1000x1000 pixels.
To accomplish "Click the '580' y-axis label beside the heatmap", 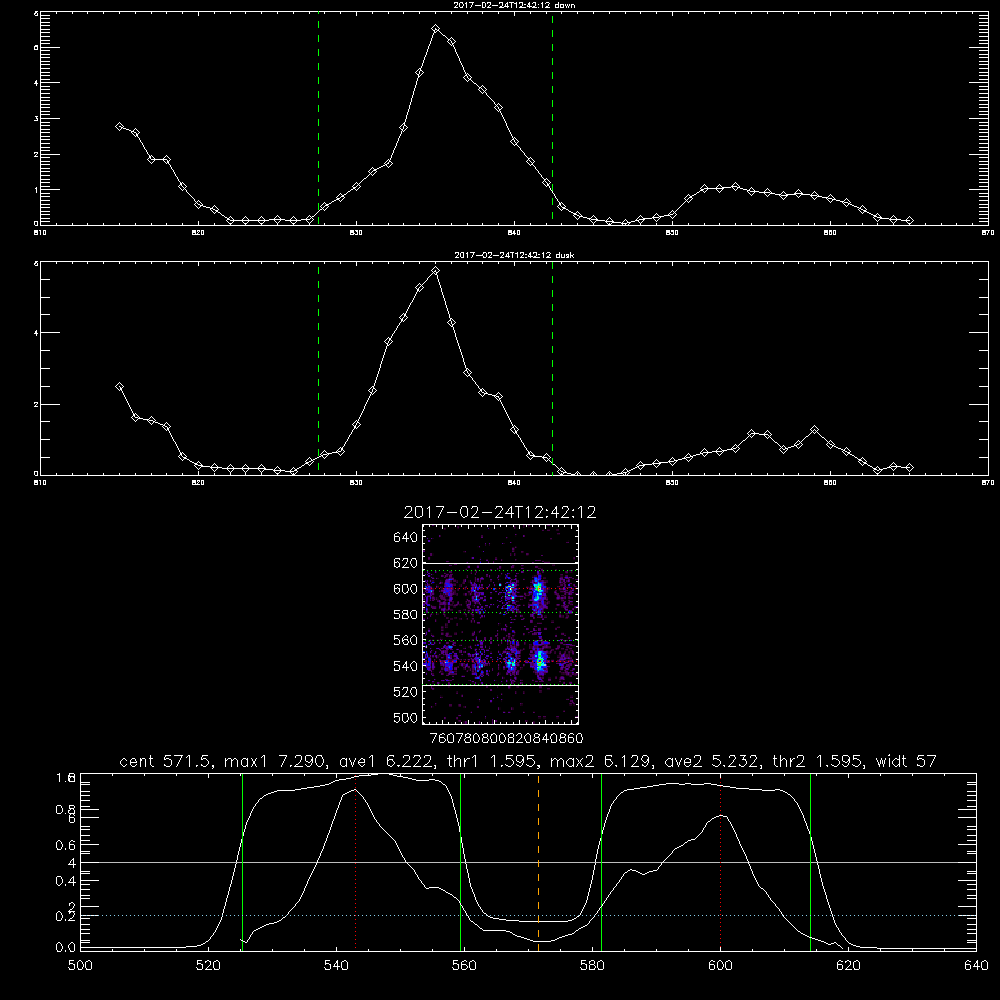I will (406, 615).
